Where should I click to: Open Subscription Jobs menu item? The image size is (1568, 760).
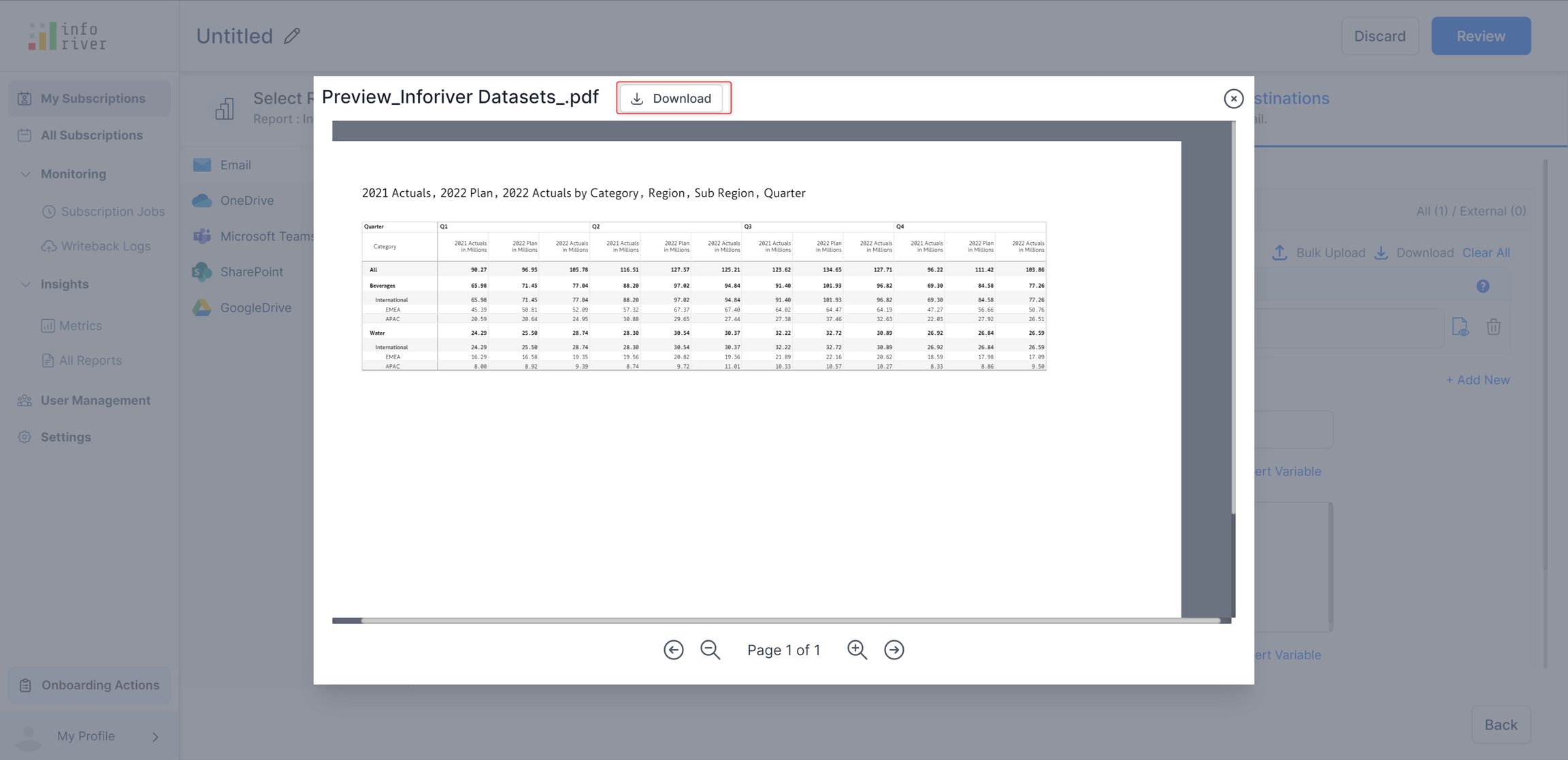pos(112,212)
